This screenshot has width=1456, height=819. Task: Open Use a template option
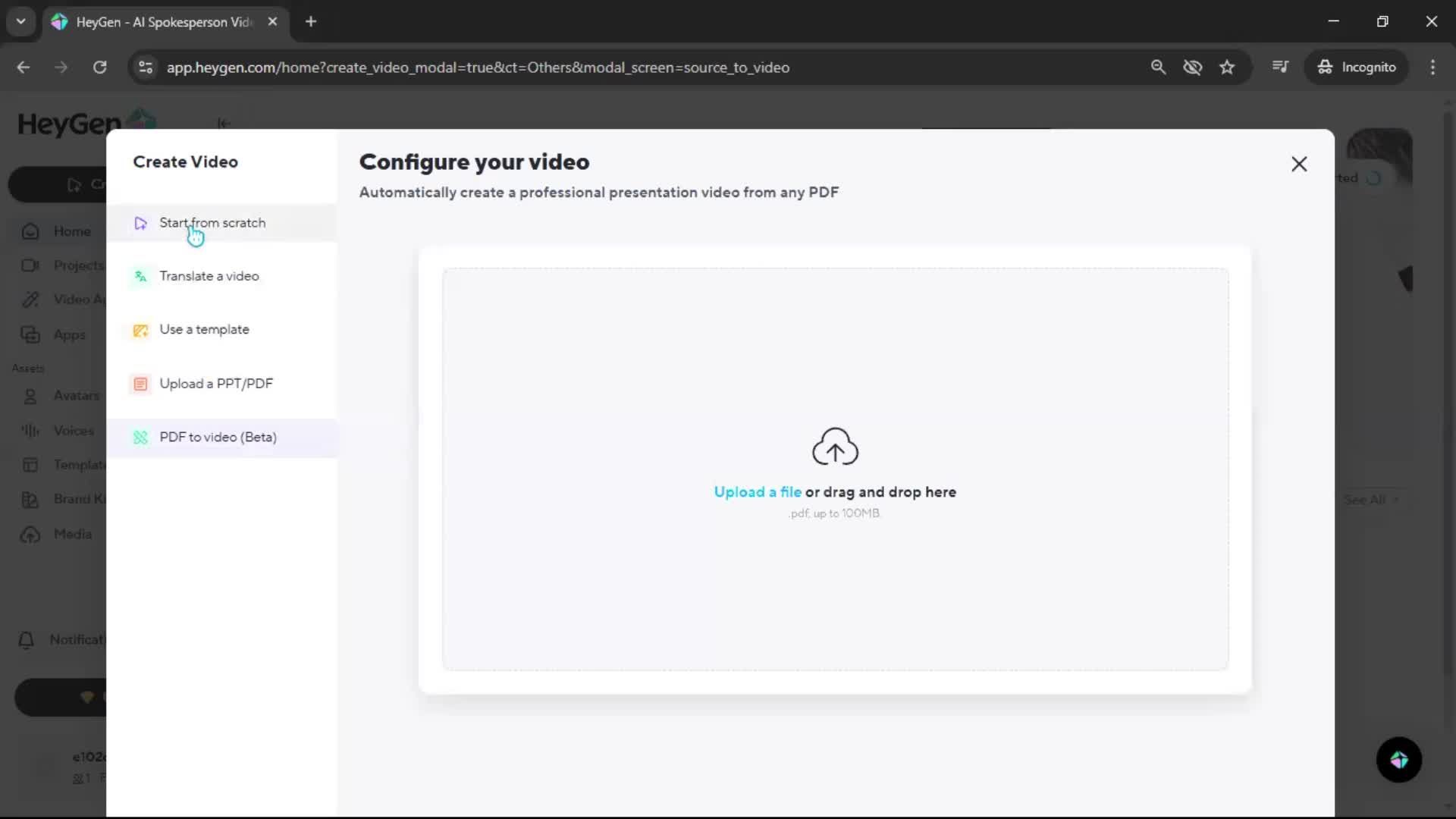coord(204,330)
